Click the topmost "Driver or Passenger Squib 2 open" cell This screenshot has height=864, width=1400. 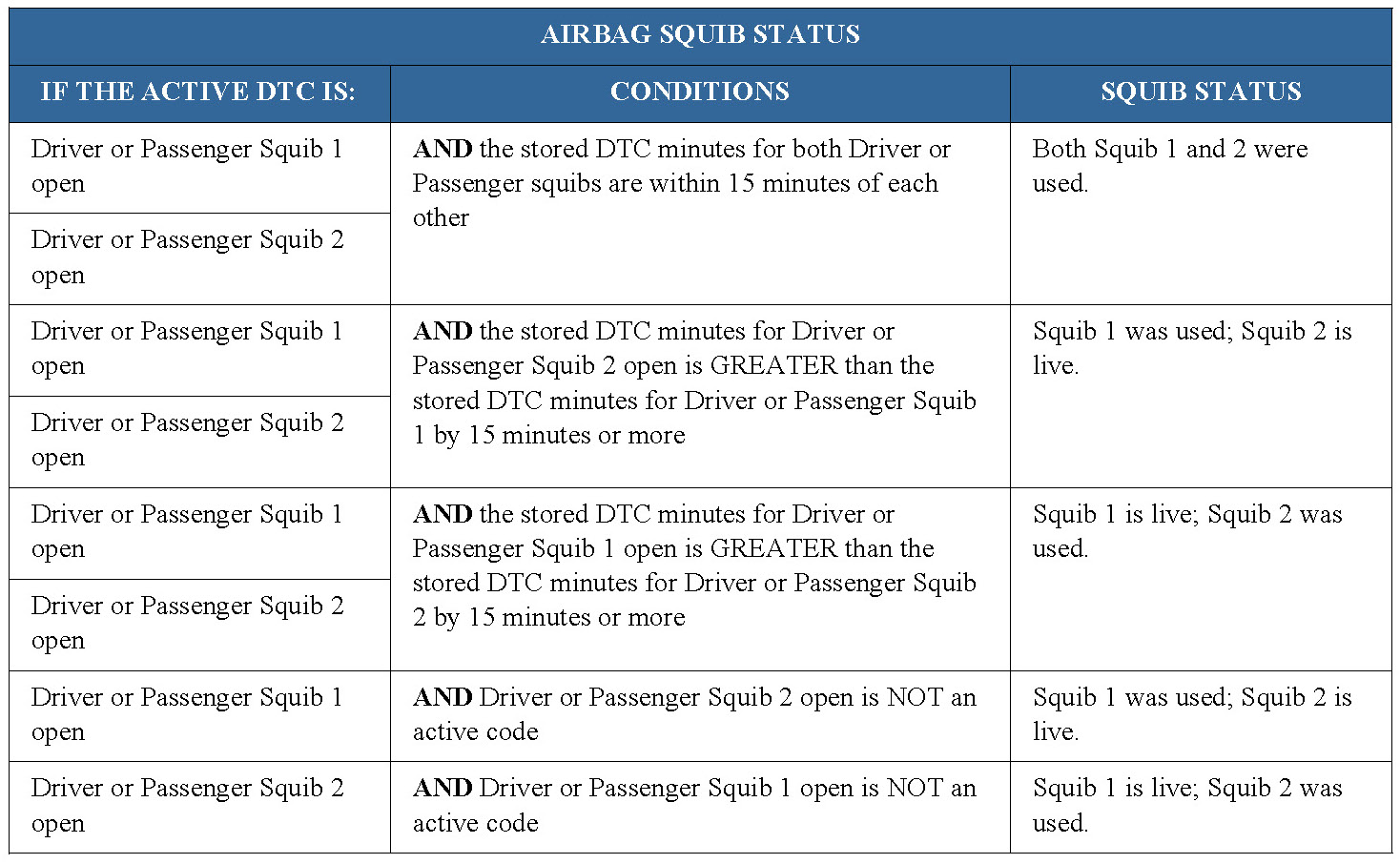[187, 257]
